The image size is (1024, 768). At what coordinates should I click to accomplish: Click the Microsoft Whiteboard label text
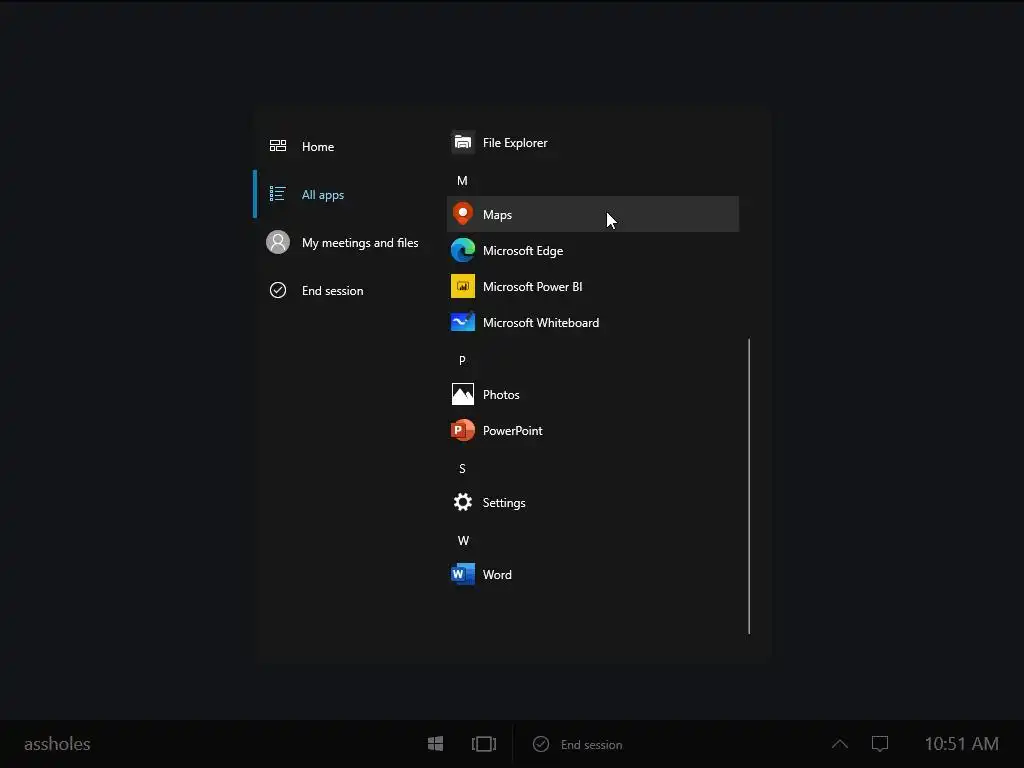coord(541,323)
